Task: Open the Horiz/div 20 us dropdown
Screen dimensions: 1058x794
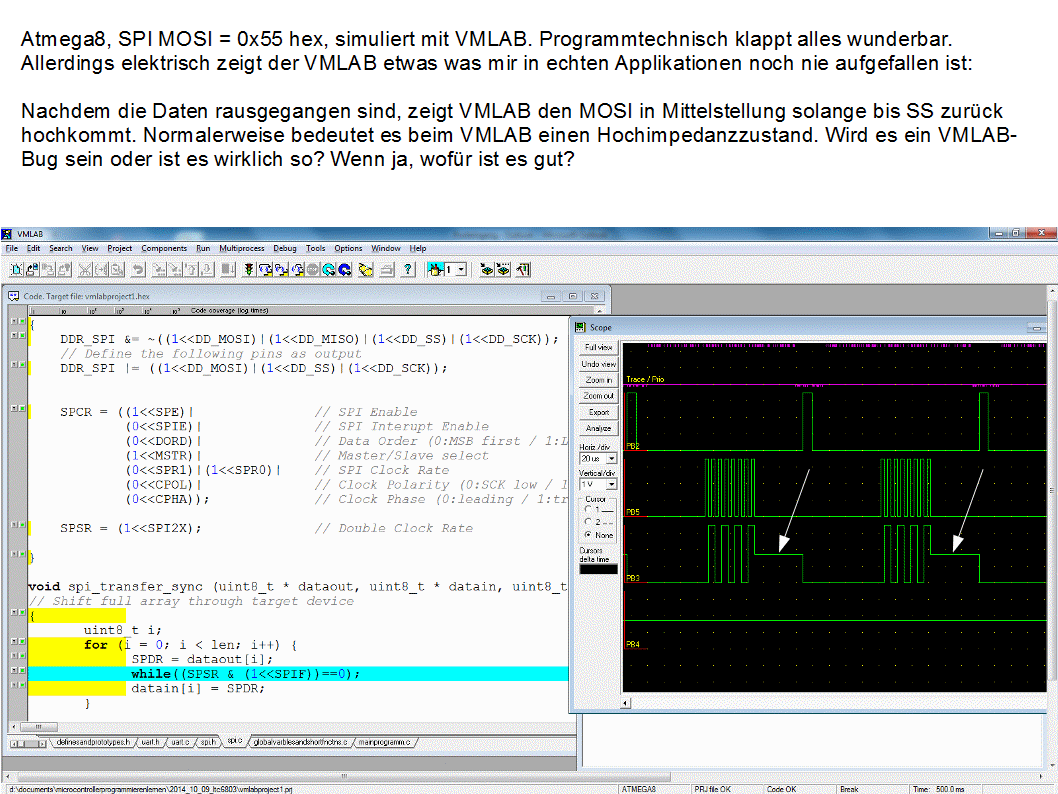Action: pos(611,458)
